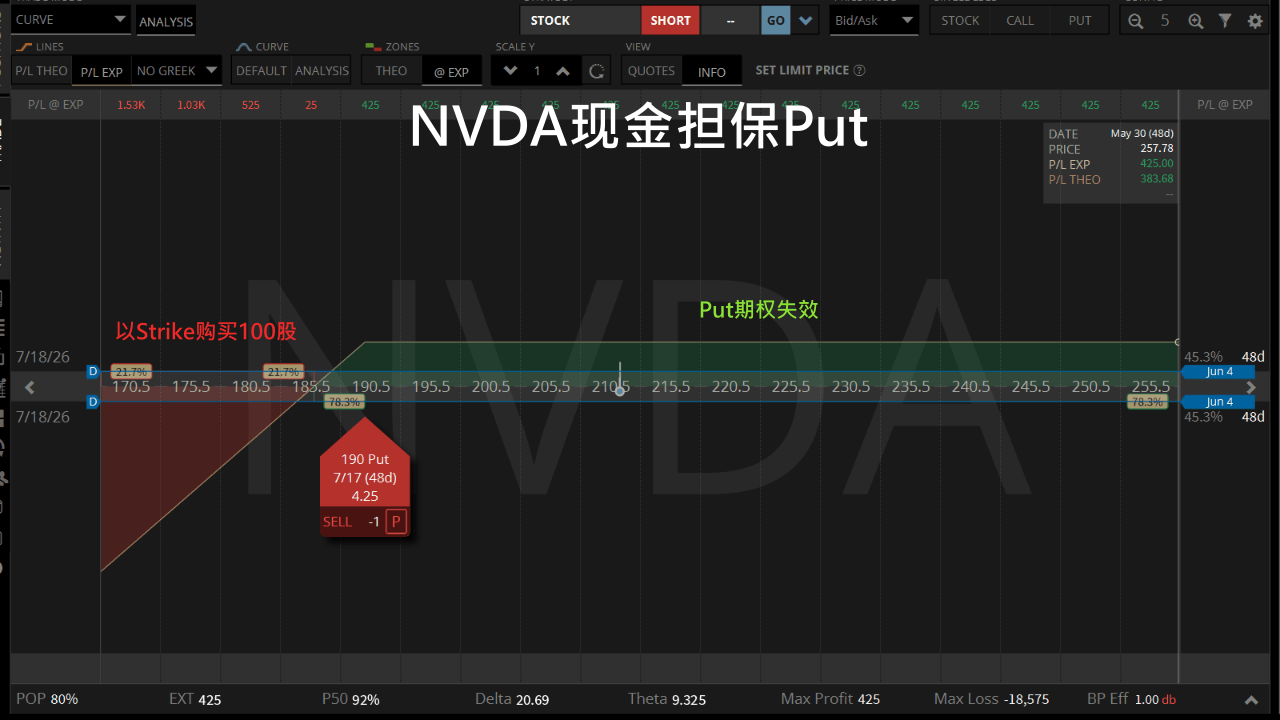Screen dimensions: 1280x720
Task: Click the price slider handle near 210.5
Action: coord(620,390)
